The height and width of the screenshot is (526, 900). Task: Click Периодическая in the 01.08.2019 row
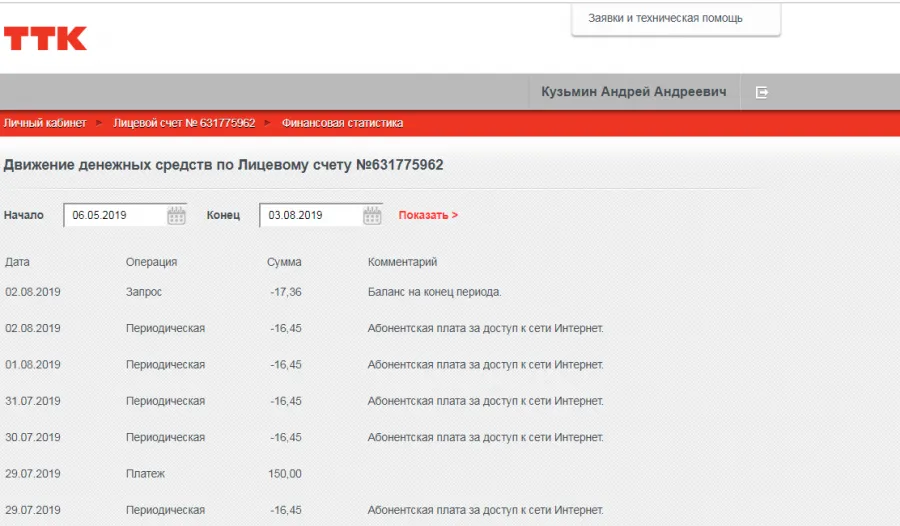click(x=165, y=365)
